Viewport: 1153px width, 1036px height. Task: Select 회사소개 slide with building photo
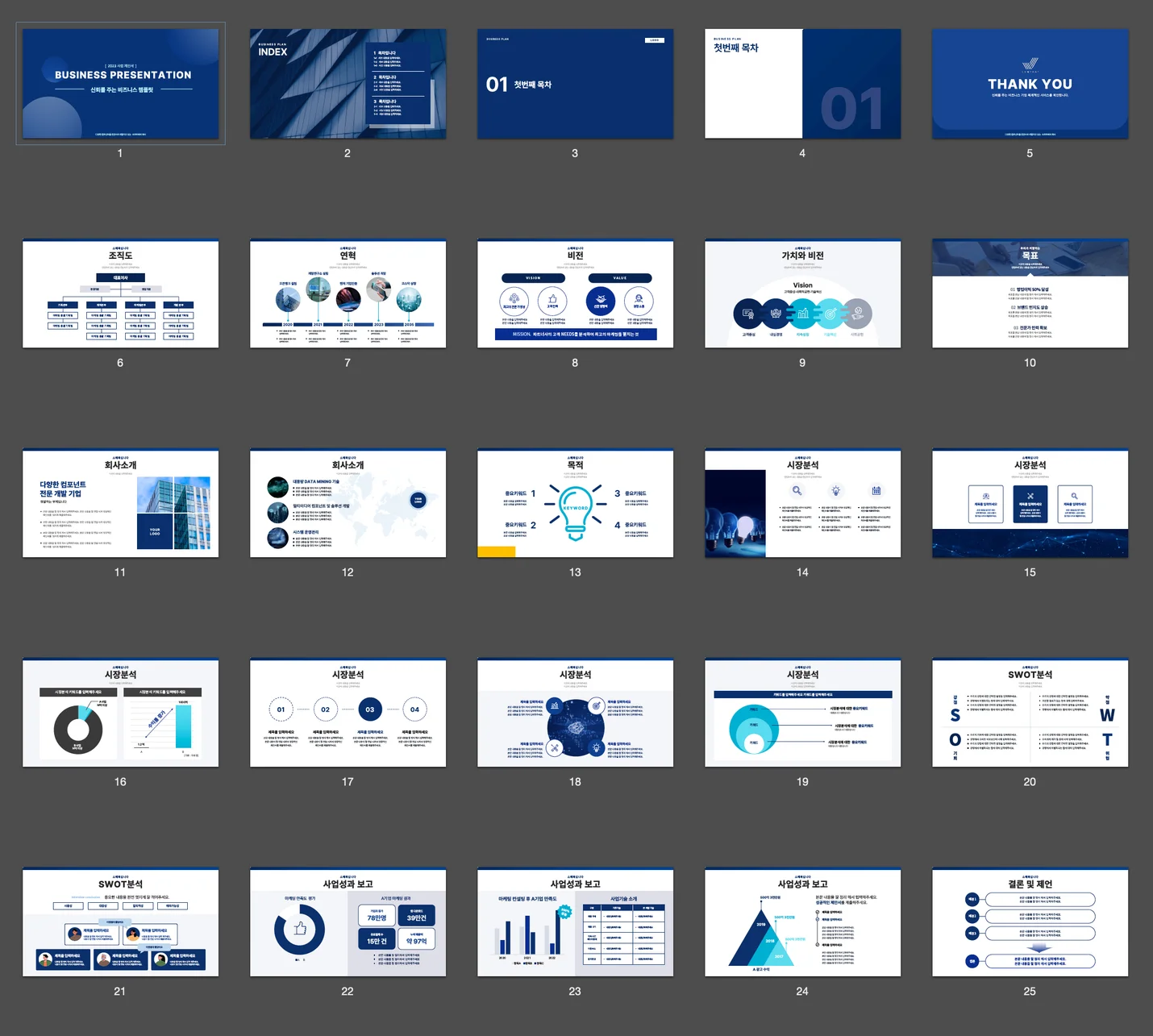coord(120,503)
